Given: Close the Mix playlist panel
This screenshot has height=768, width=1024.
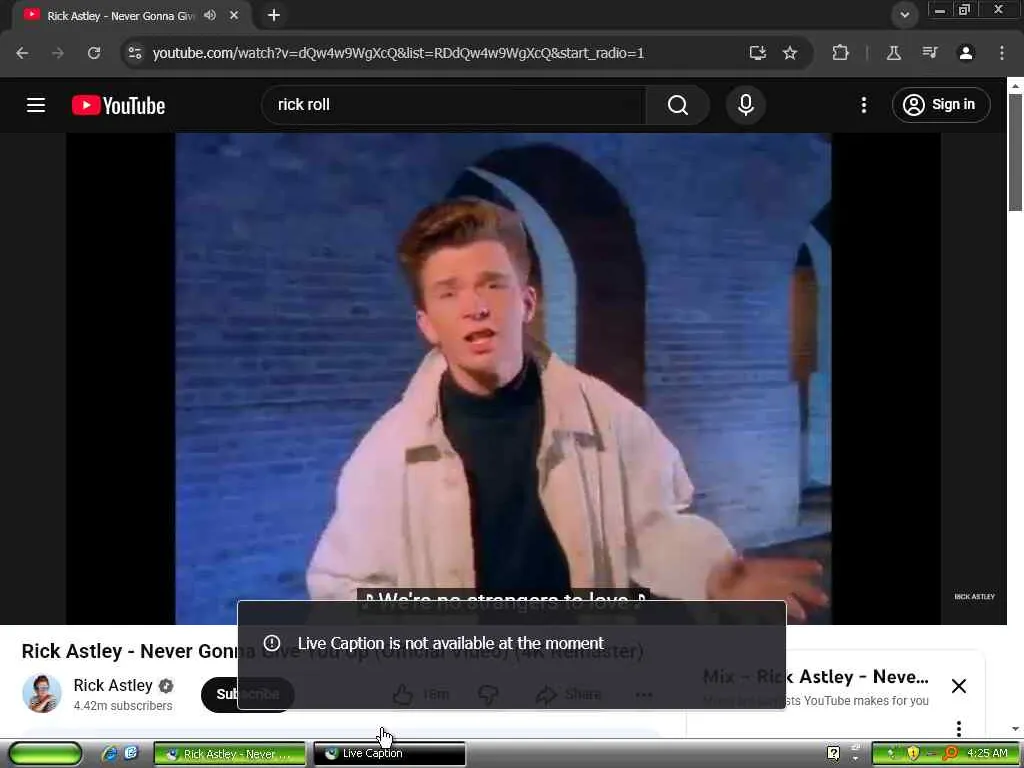Looking at the screenshot, I should coord(959,686).
